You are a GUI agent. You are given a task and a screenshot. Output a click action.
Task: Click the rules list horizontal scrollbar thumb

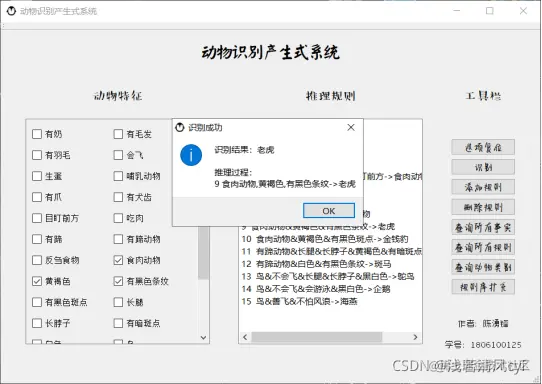317,337
